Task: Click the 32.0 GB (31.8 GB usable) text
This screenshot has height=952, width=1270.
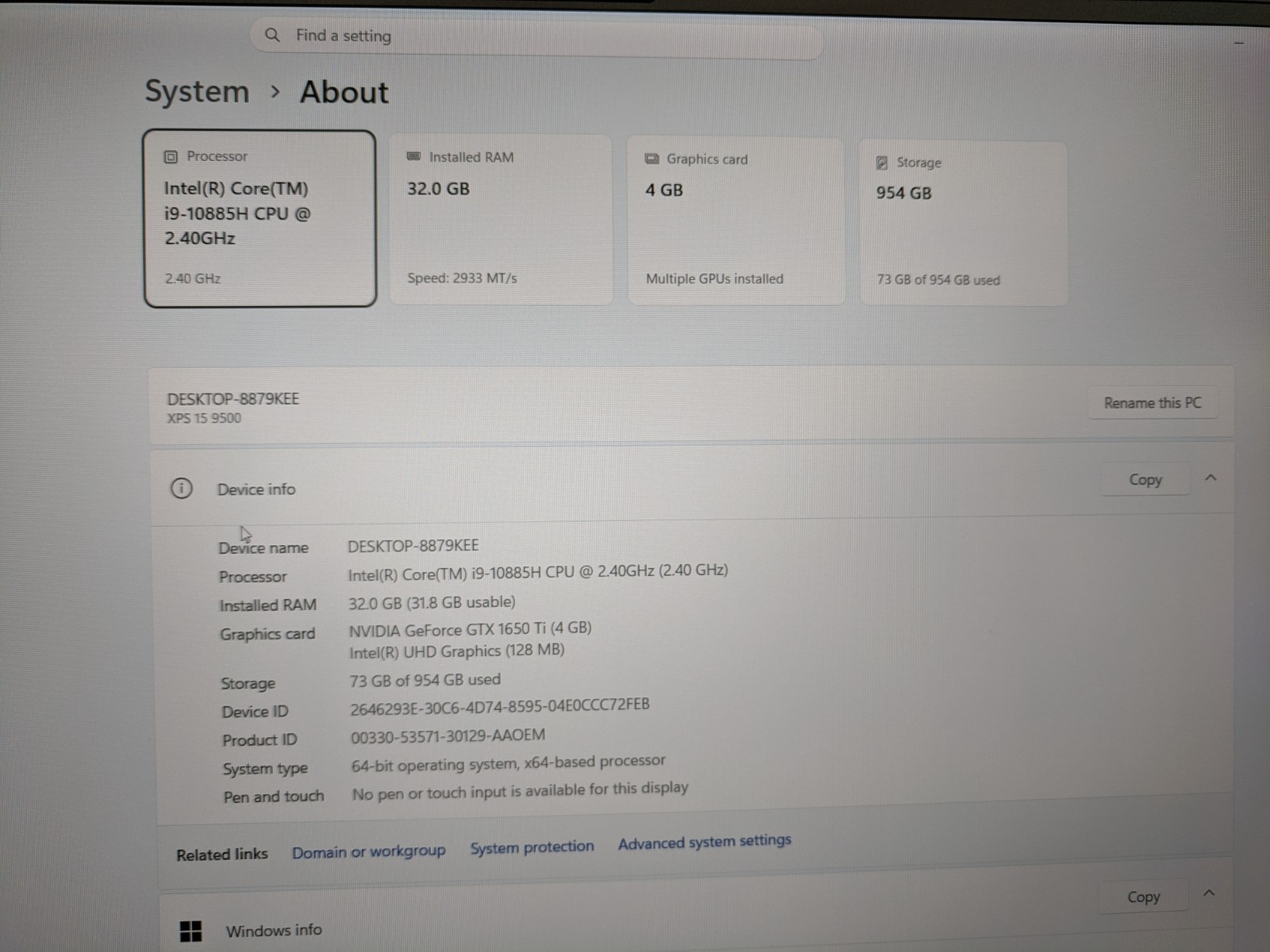Action: pyautogui.click(x=432, y=603)
